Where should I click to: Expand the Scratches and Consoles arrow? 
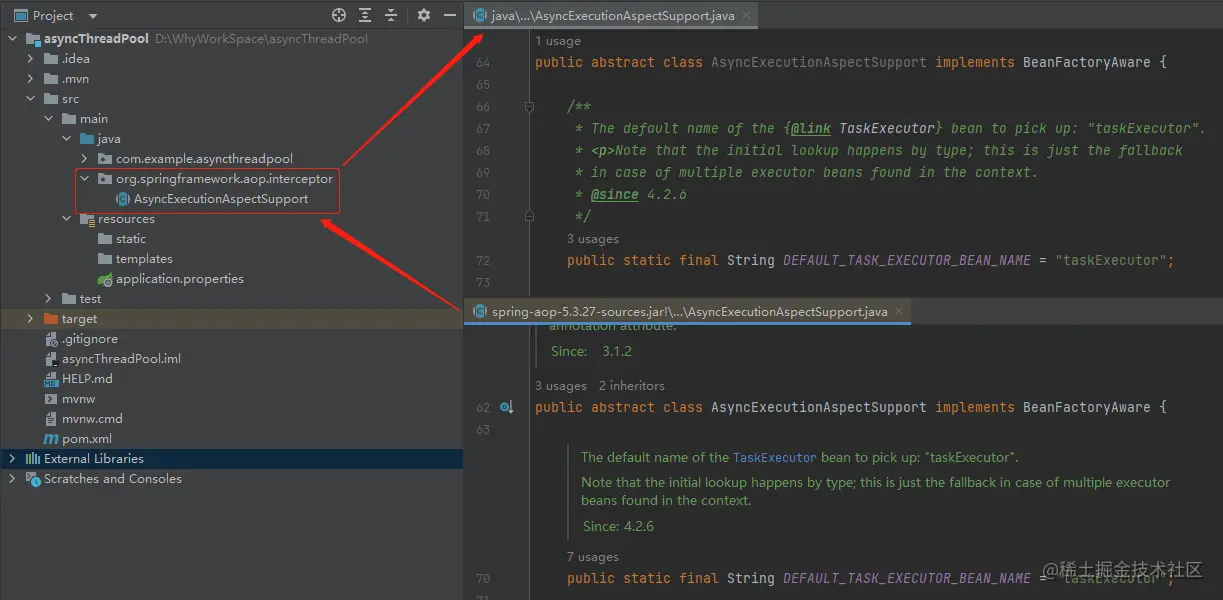coord(13,479)
